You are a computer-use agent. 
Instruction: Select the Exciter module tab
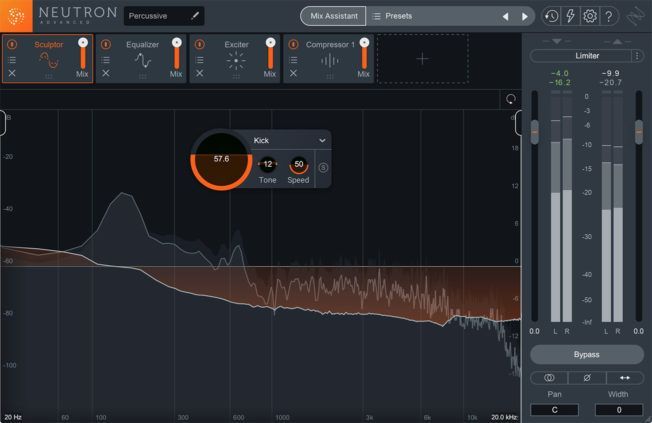pyautogui.click(x=236, y=58)
